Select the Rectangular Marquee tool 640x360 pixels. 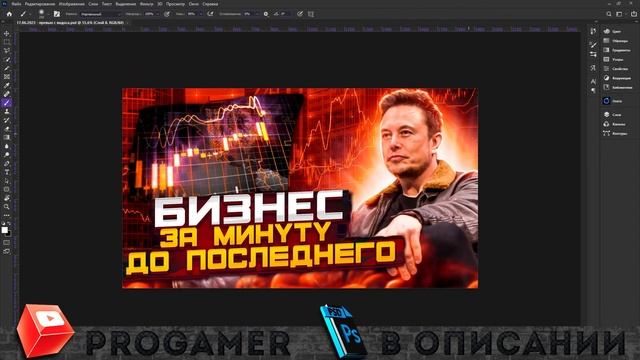tap(7, 42)
